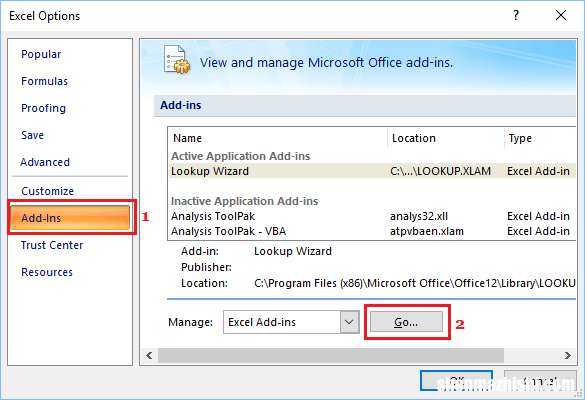Image resolution: width=585 pixels, height=400 pixels.
Task: Switch to the Proofing category
Action: (x=43, y=108)
